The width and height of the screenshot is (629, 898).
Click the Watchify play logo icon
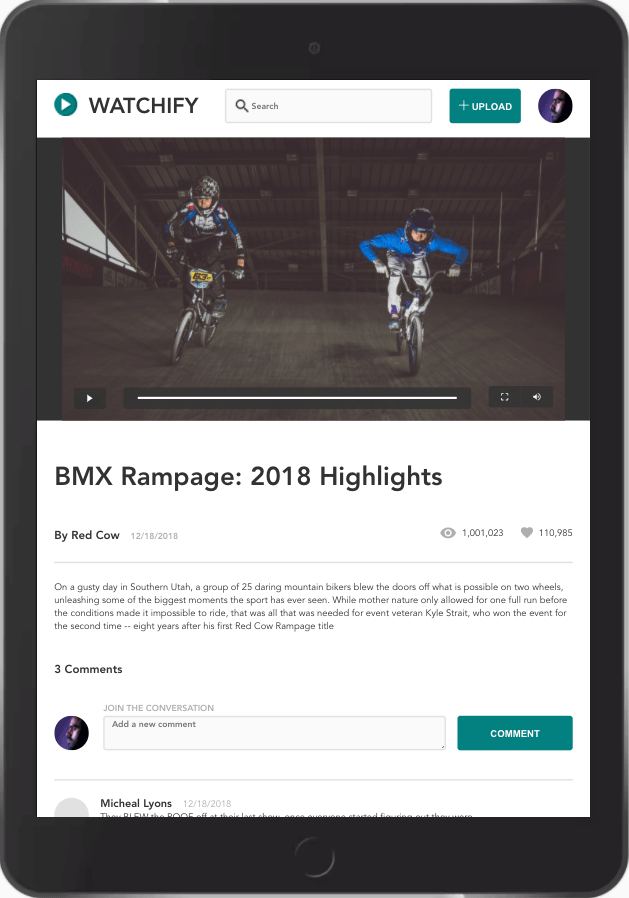click(x=66, y=105)
